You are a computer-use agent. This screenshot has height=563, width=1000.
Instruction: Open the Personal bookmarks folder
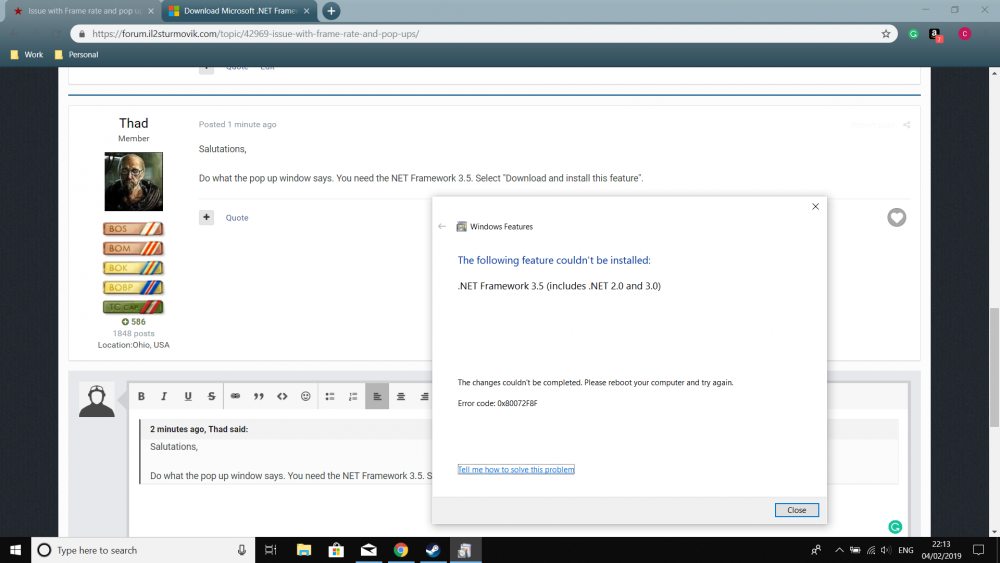tap(77, 55)
